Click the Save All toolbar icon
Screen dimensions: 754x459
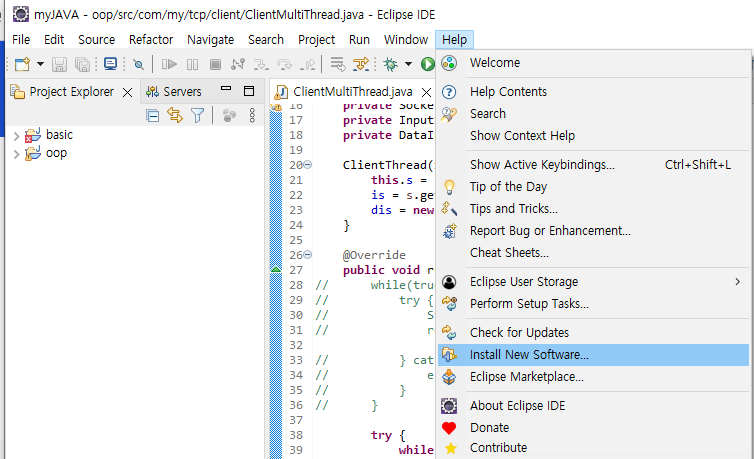(82, 64)
